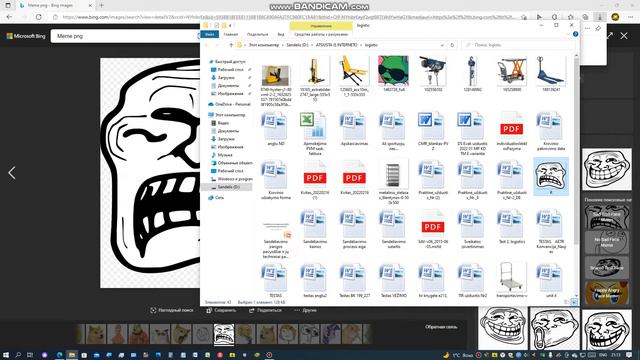Open the yellow forklift image file
Image resolution: width=640 pixels, height=360 pixels.
click(276, 75)
